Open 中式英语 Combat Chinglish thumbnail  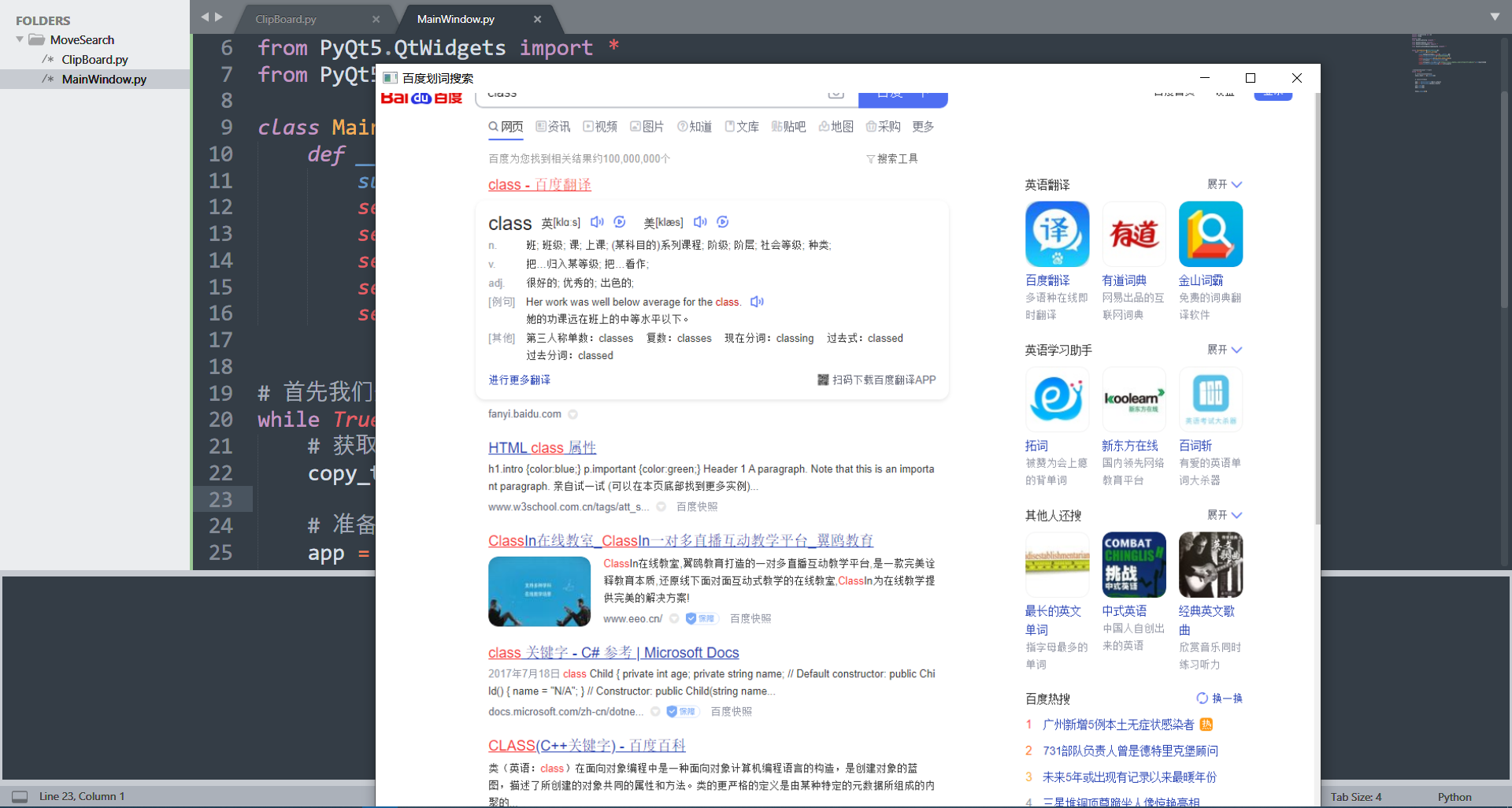(1134, 565)
